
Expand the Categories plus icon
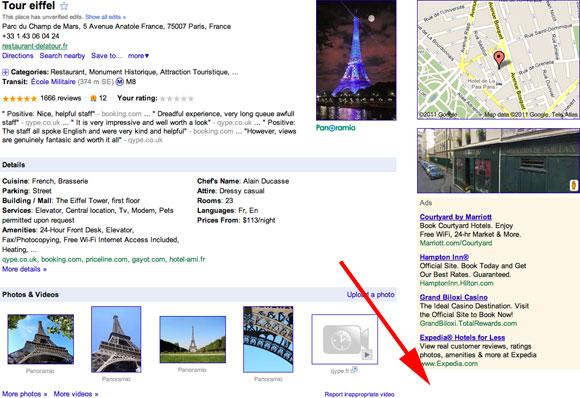[5, 72]
